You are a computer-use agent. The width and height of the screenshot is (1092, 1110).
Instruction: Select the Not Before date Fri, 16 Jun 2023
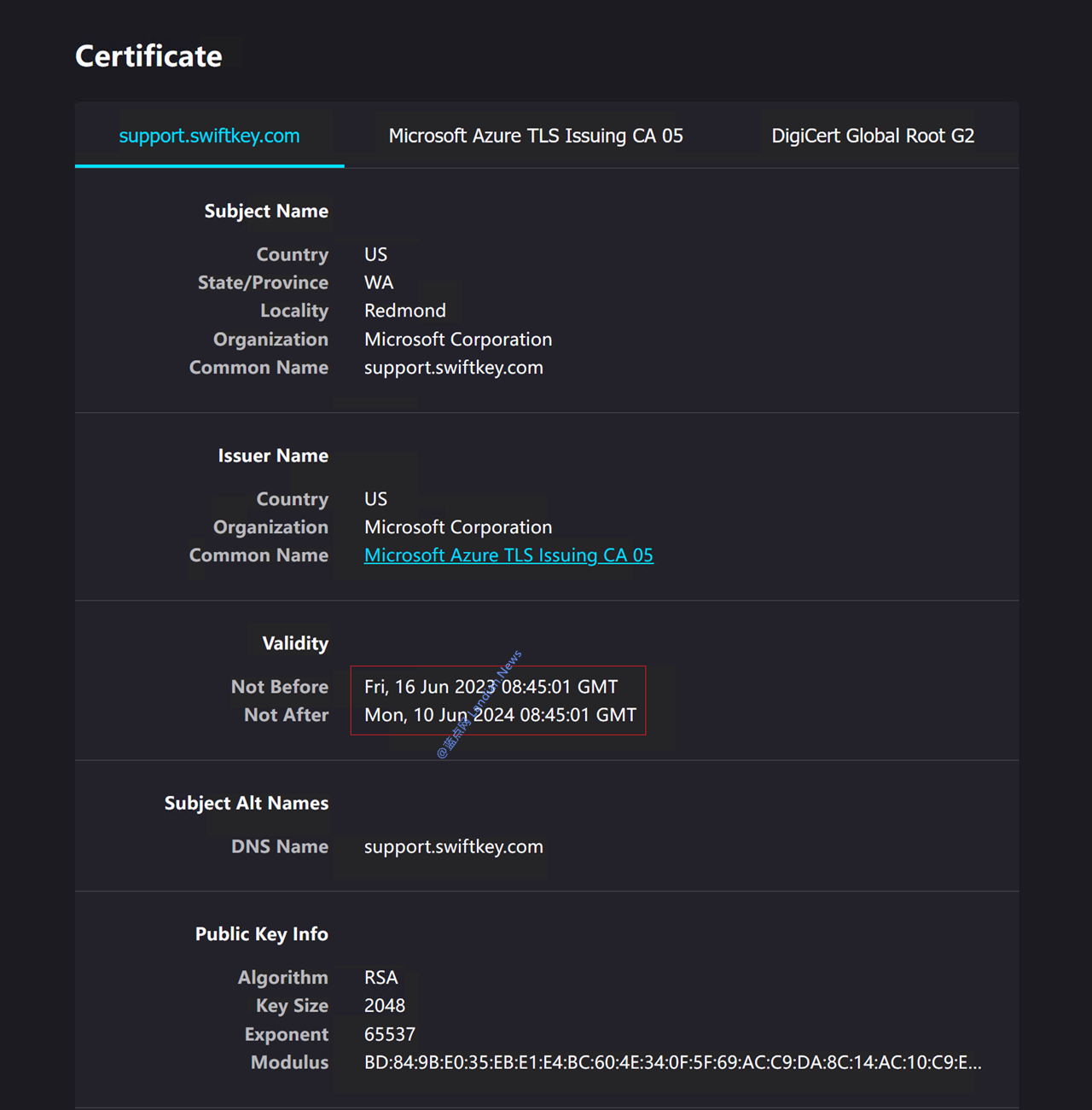click(491, 687)
